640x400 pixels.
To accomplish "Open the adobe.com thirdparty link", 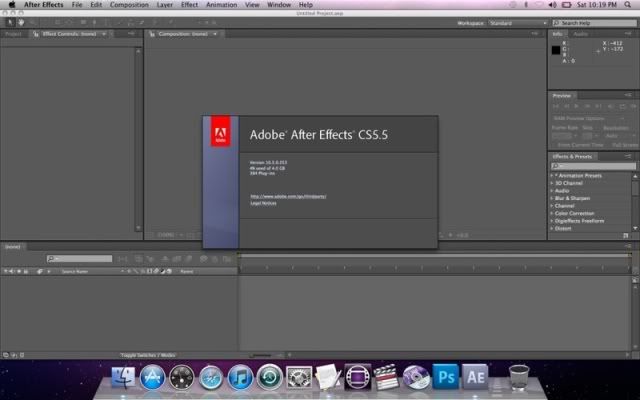I will pos(288,196).
